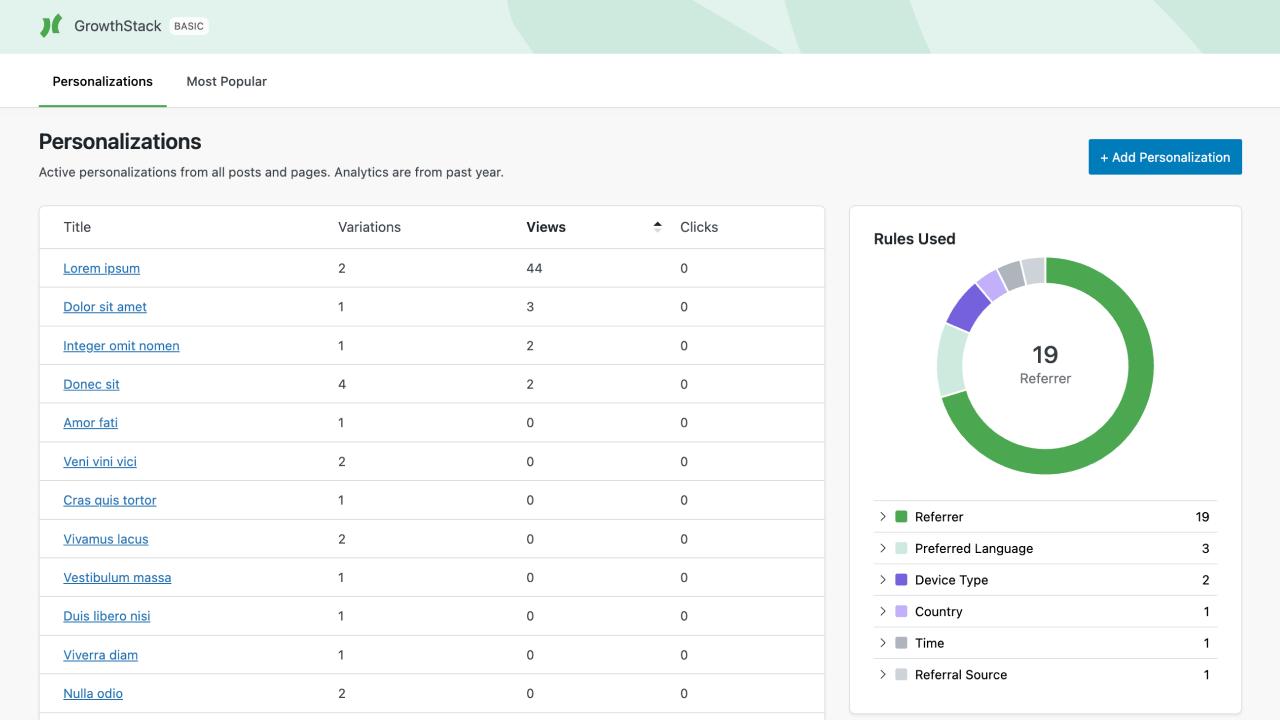Expand the Referral Source rule entry

click(882, 674)
